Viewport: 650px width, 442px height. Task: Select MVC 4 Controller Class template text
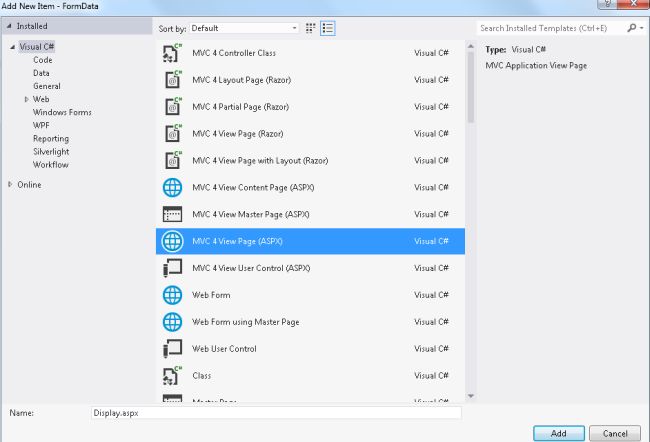[234, 53]
